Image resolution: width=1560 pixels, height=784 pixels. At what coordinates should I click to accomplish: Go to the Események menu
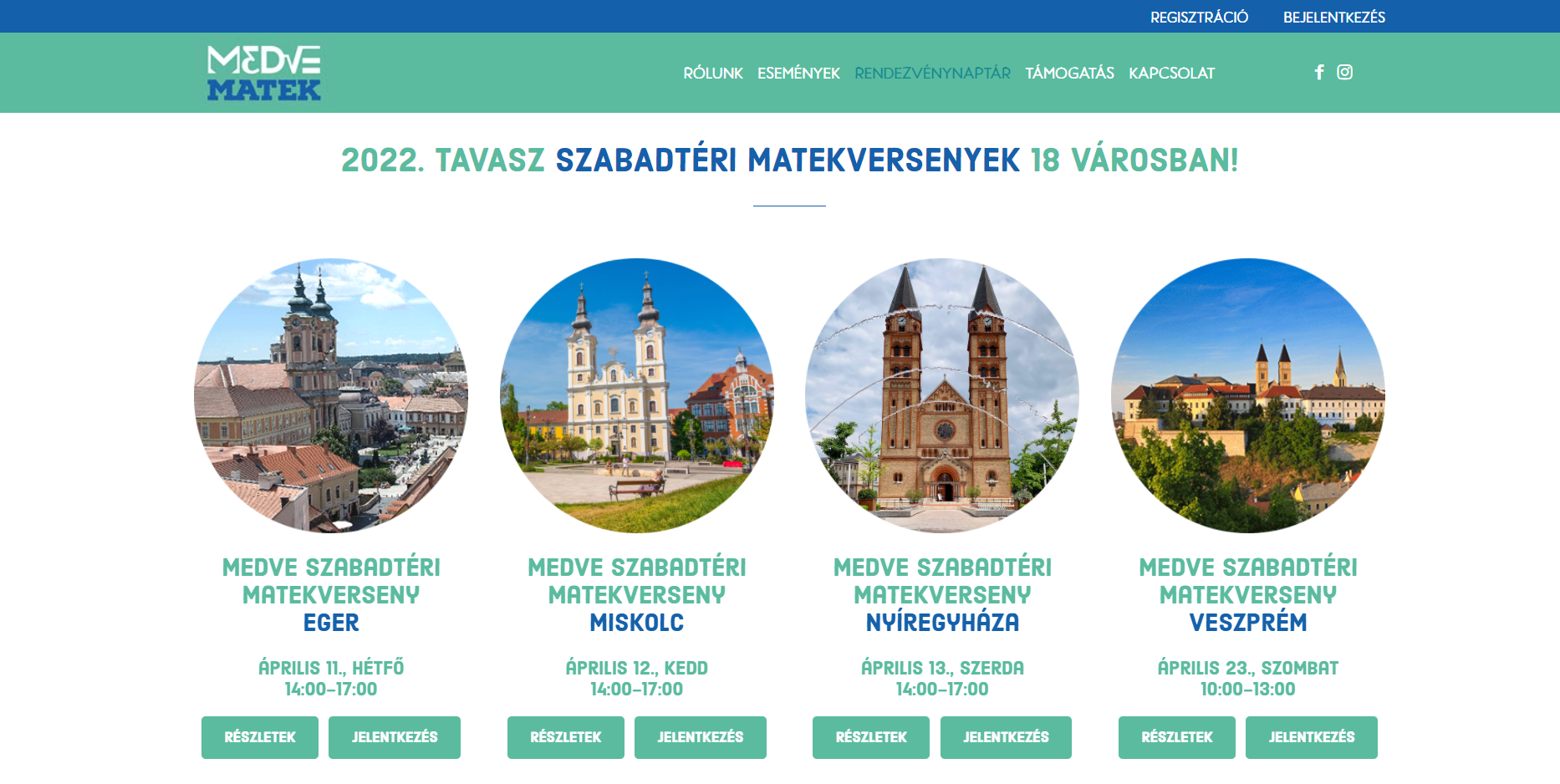pos(798,74)
